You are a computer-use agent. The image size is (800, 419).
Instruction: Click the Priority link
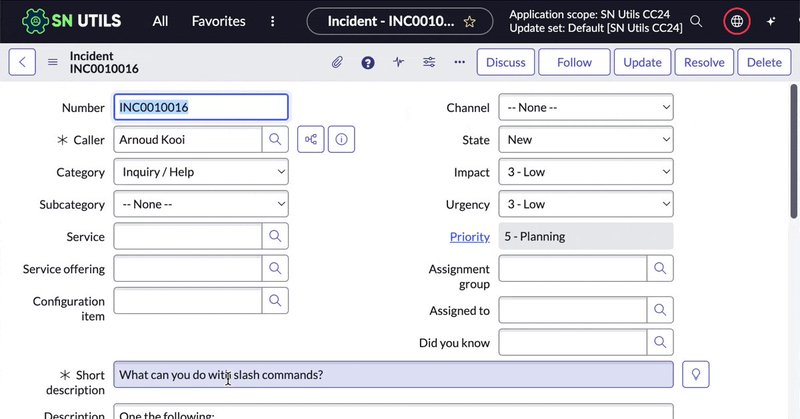(x=469, y=237)
